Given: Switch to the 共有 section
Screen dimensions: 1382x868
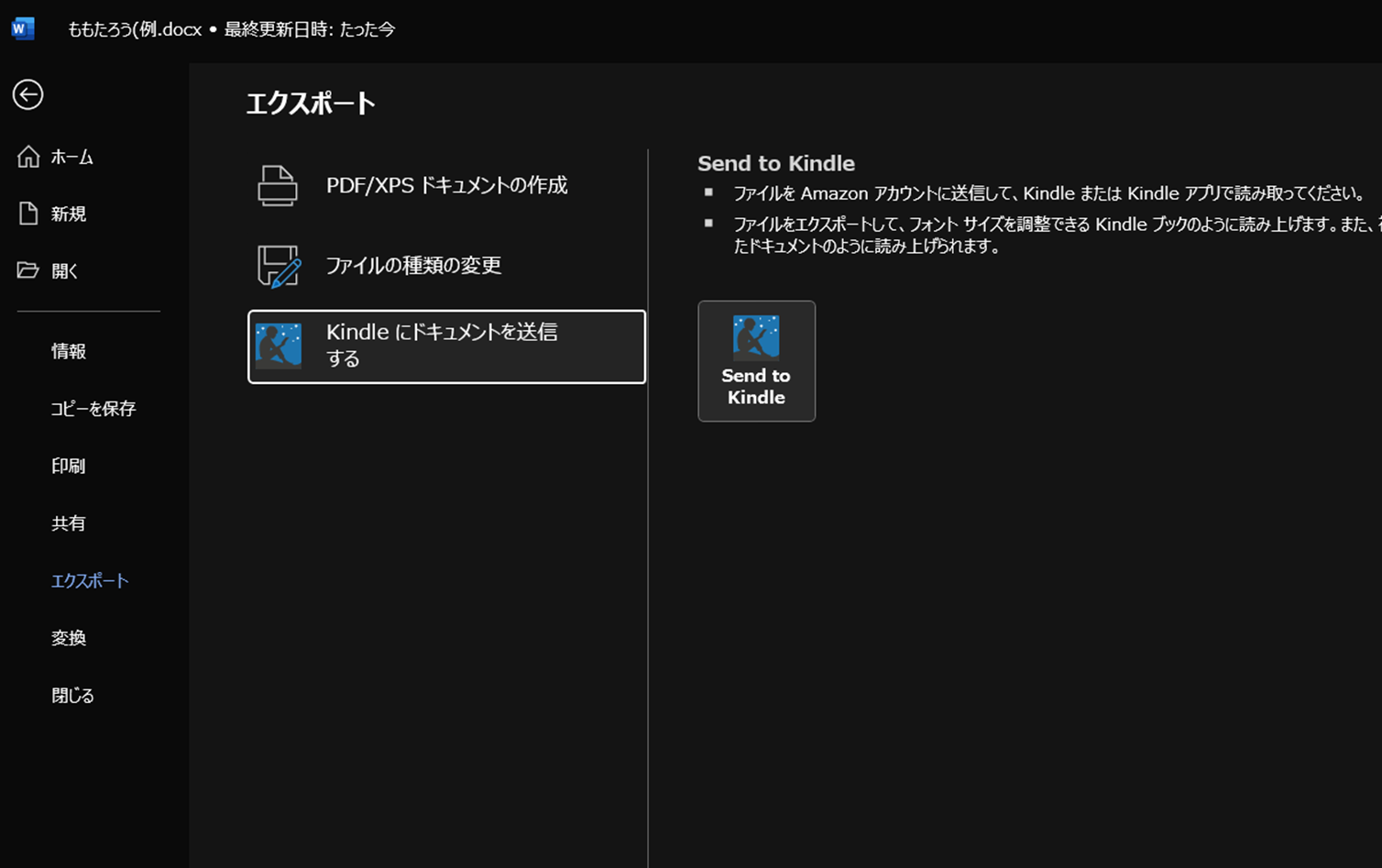Looking at the screenshot, I should click(69, 523).
